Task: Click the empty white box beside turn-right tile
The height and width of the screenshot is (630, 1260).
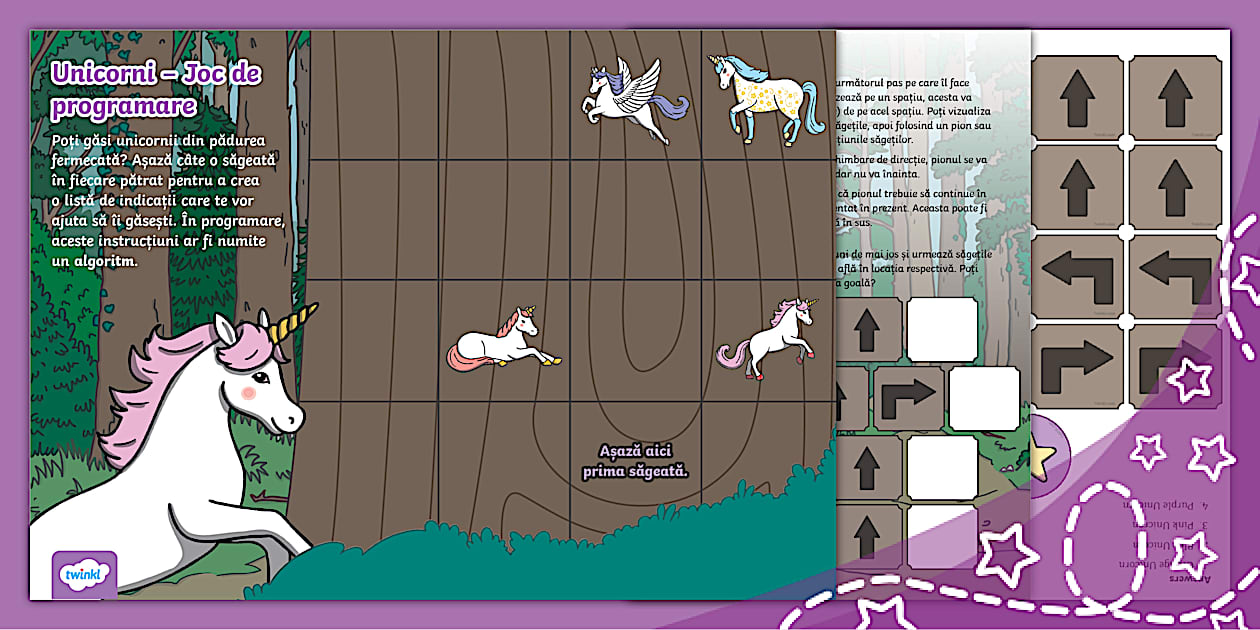Action: (984, 398)
